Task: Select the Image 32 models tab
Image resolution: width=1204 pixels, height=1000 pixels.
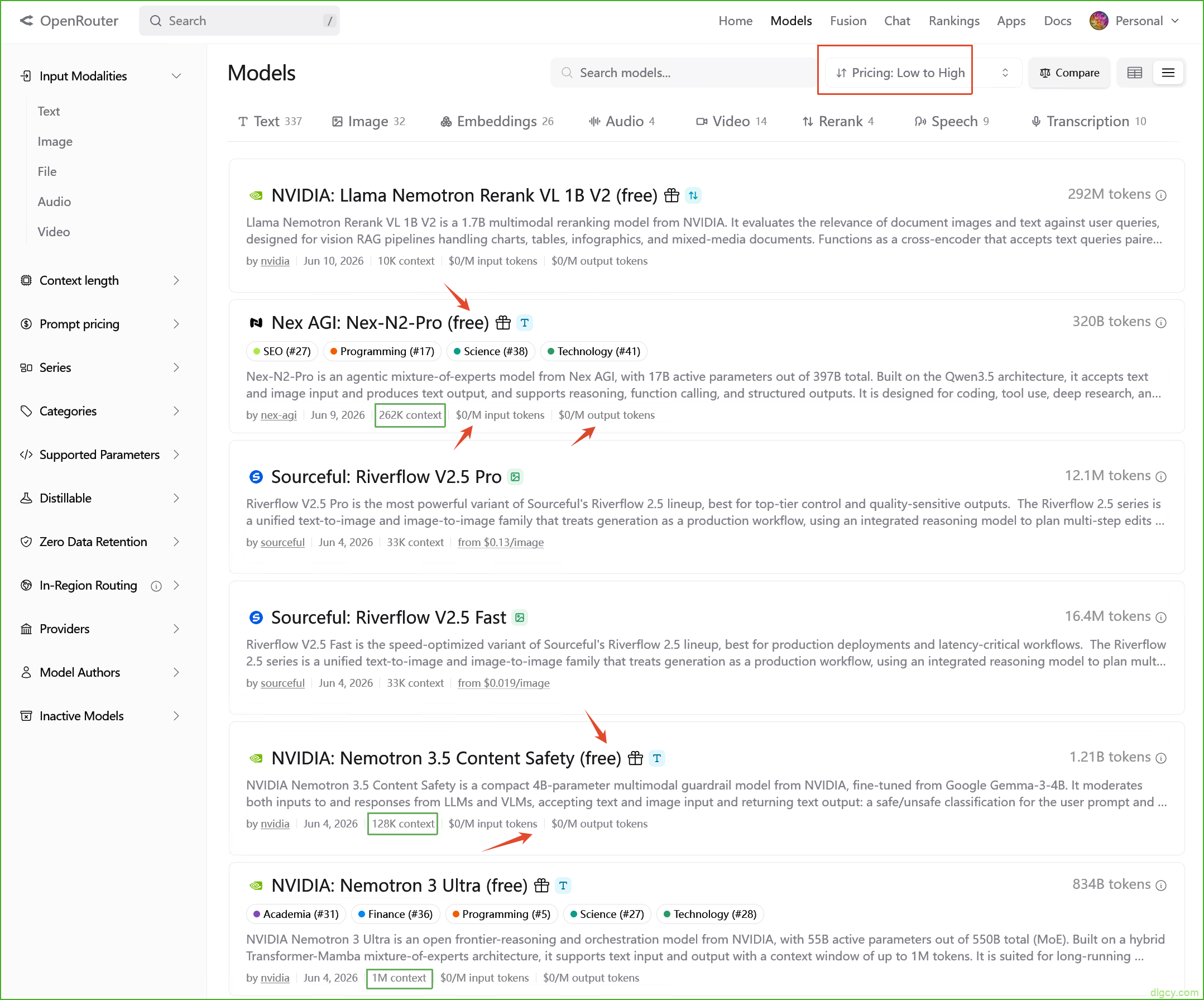Action: click(x=368, y=122)
